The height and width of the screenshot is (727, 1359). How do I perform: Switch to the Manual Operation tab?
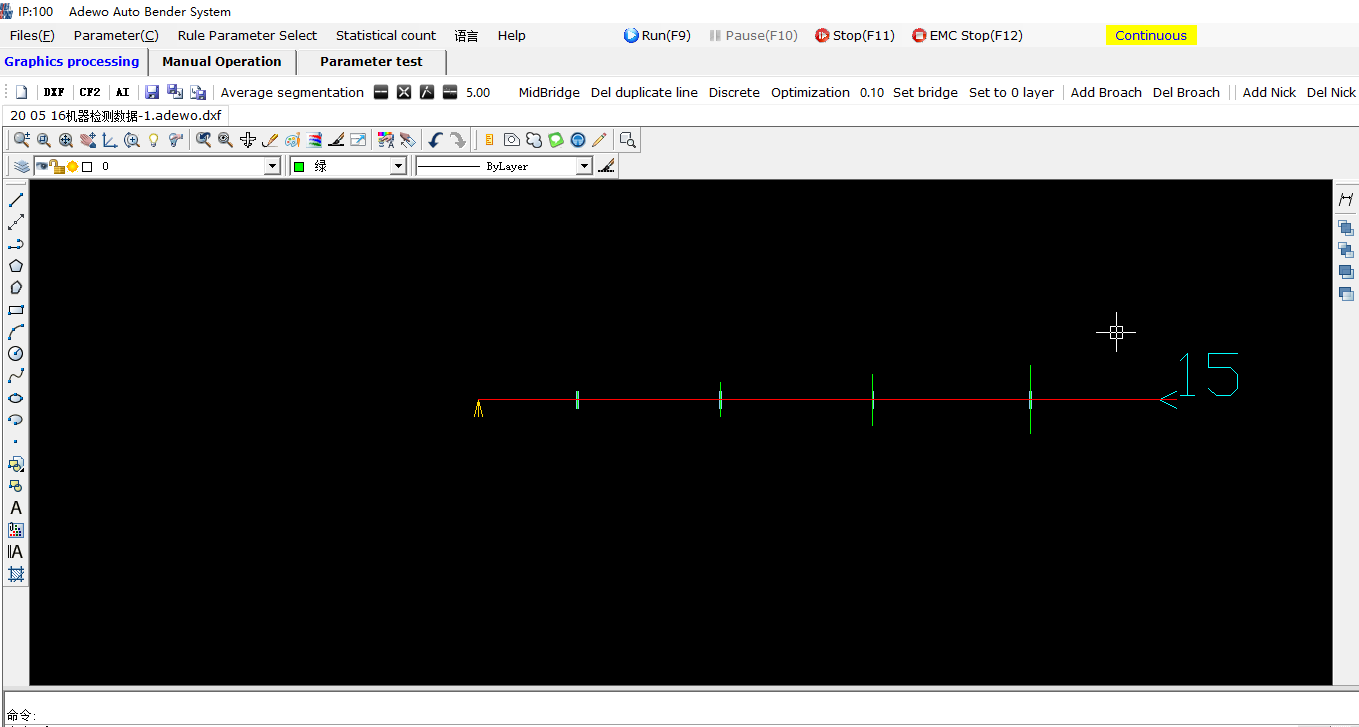click(222, 62)
